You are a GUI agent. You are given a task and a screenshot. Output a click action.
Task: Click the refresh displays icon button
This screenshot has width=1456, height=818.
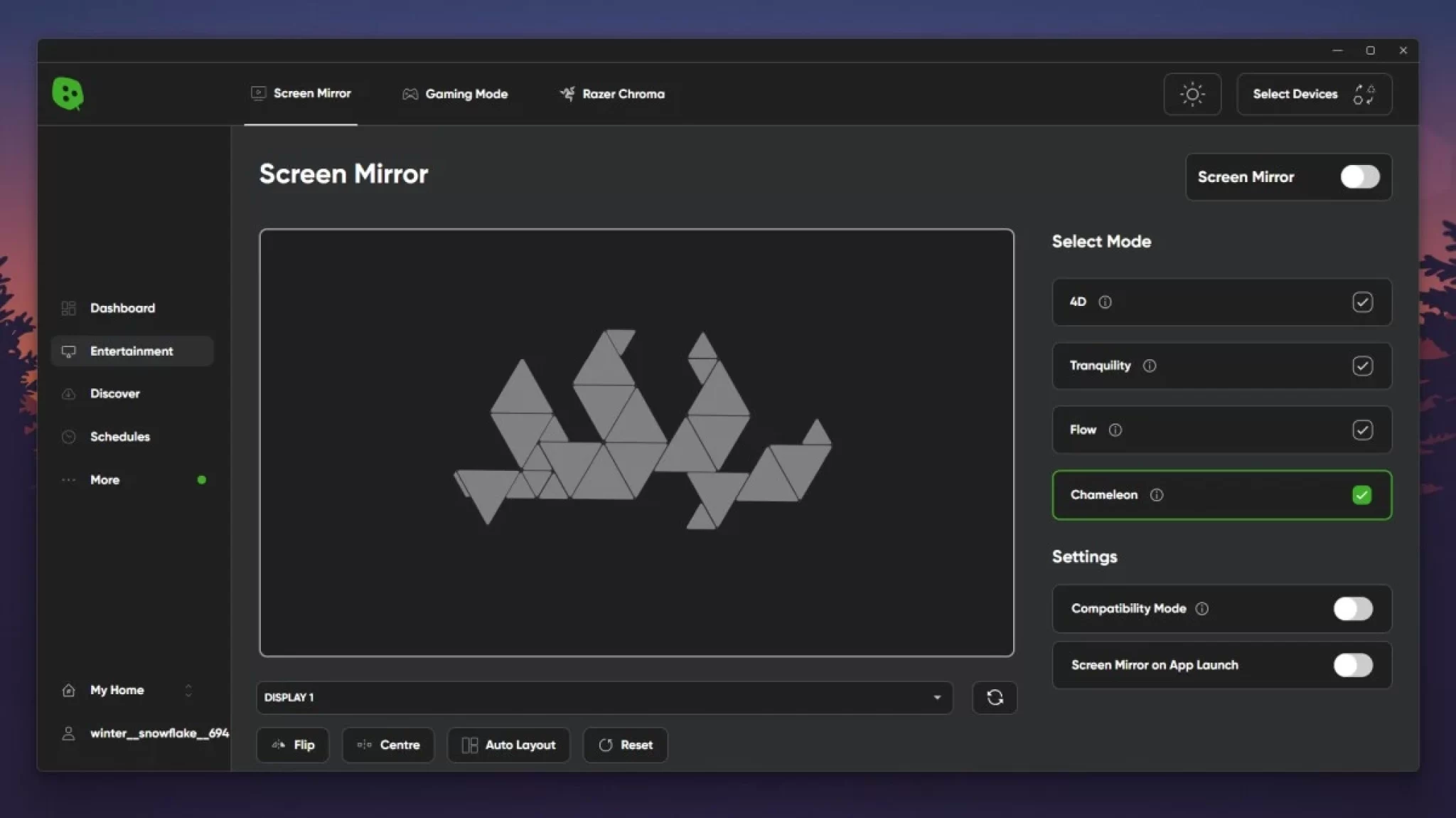pos(994,698)
